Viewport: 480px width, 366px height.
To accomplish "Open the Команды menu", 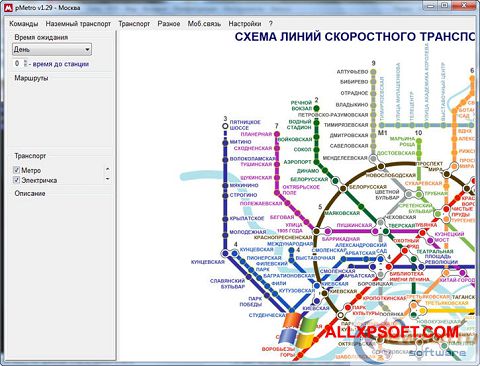I will pos(24,24).
